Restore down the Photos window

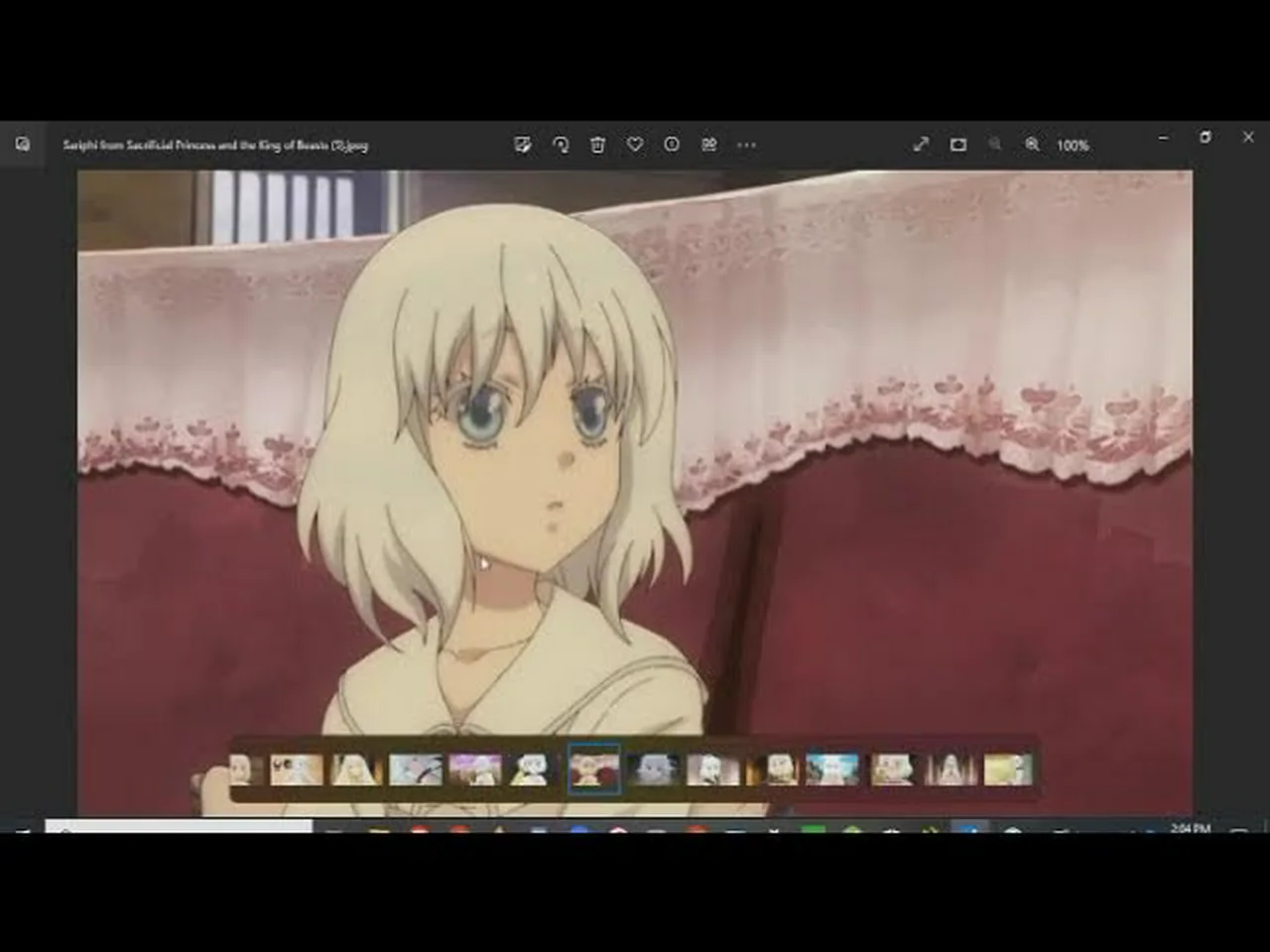[1206, 138]
